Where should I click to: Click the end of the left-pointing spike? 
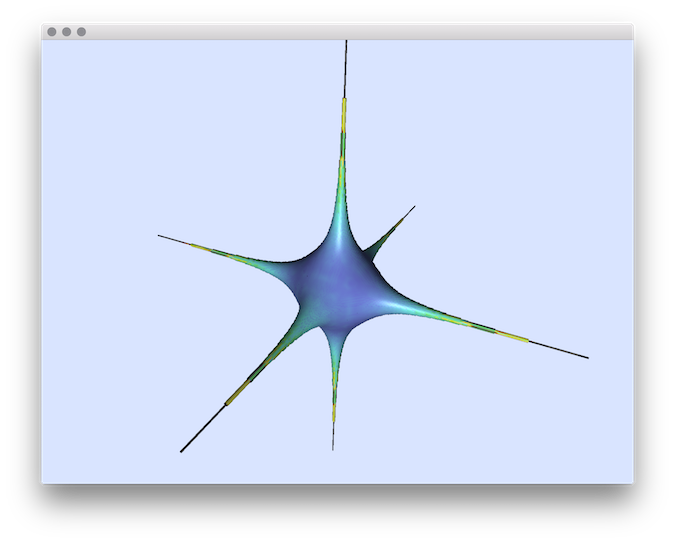coord(160,236)
